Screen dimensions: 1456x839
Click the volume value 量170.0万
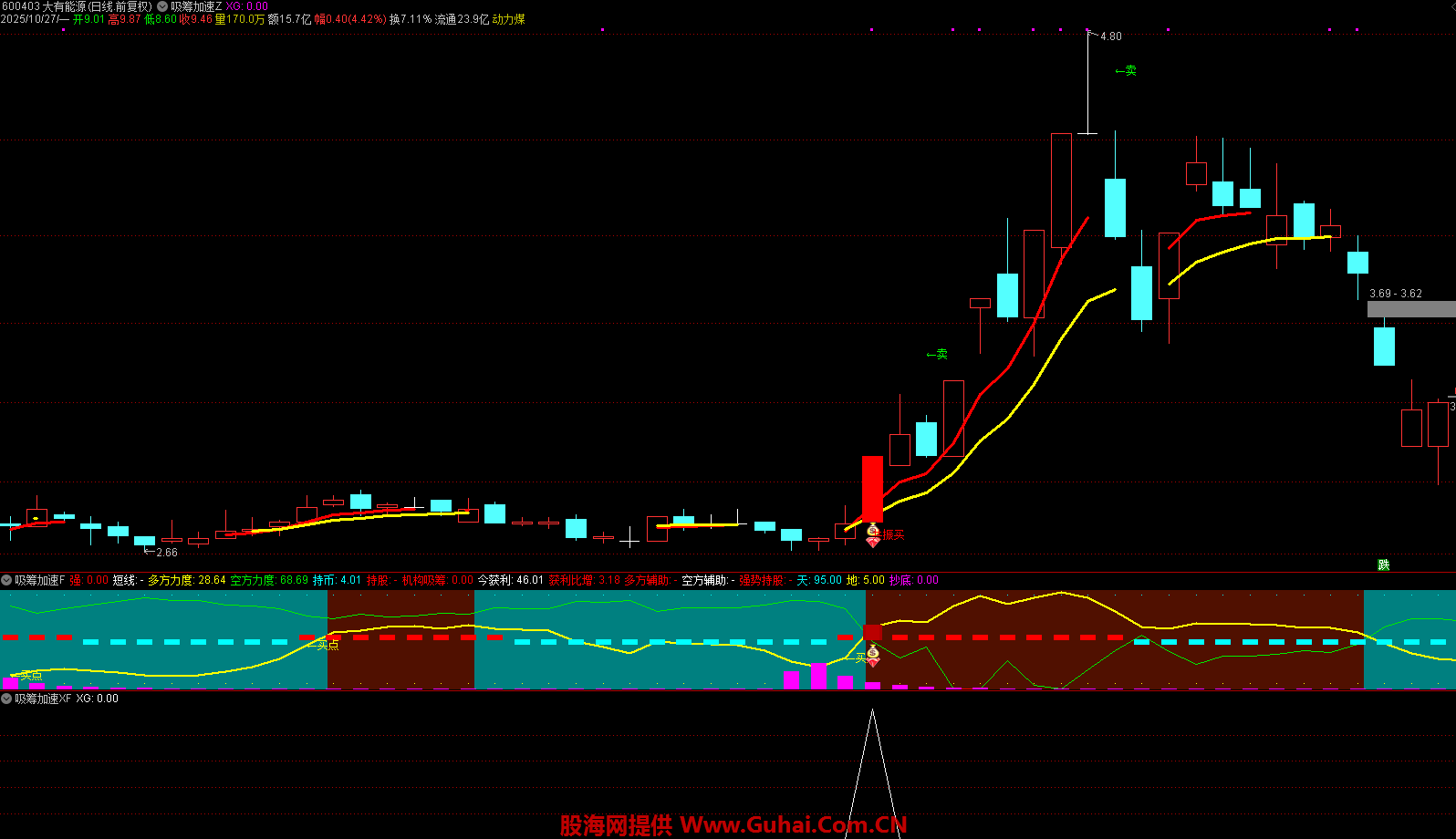point(240,19)
